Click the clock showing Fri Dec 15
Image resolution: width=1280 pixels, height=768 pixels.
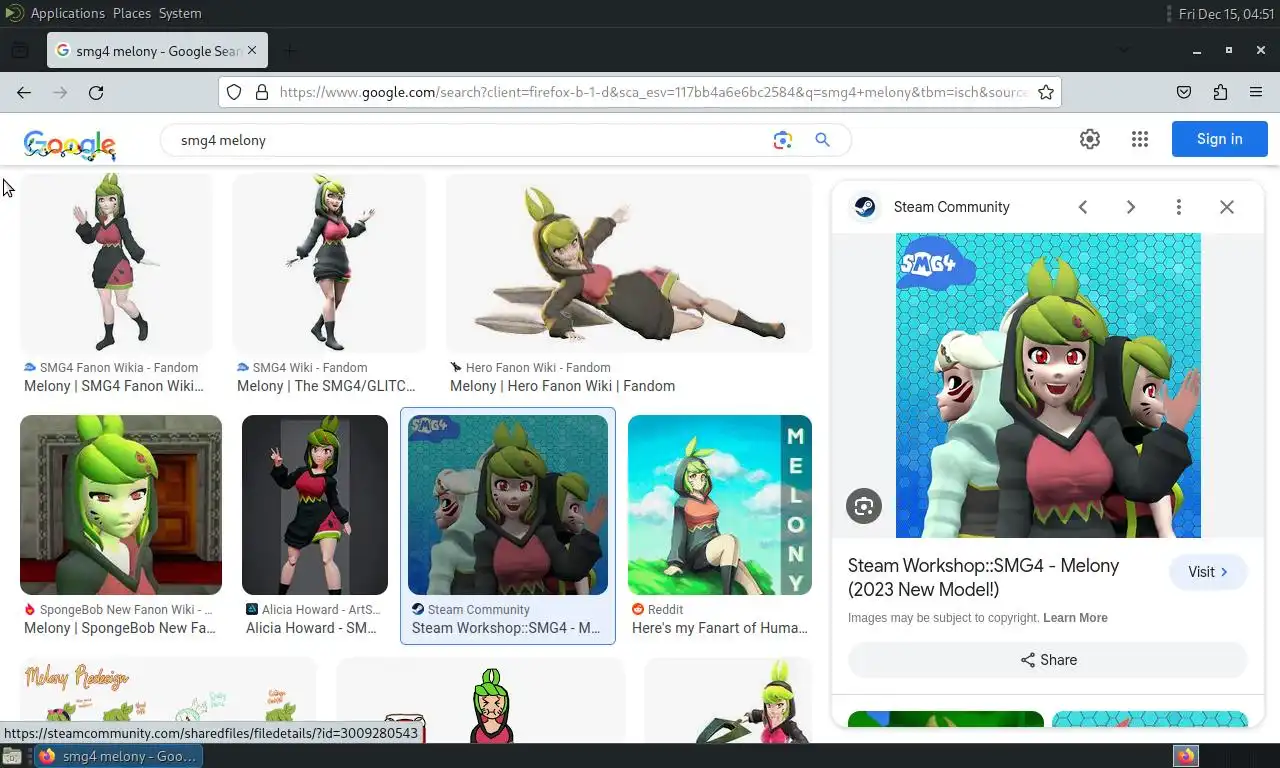1226,13
